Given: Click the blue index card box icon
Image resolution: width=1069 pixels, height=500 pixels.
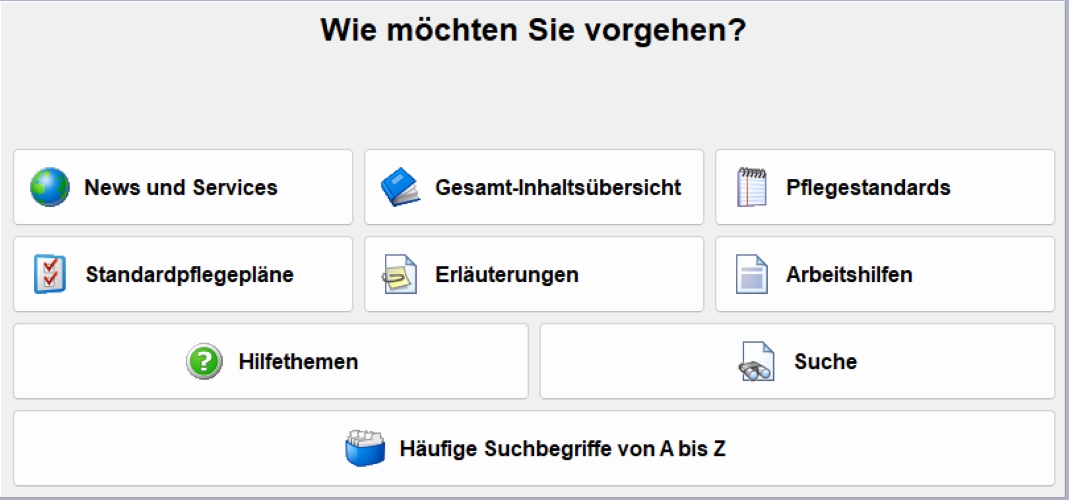Looking at the screenshot, I should [365, 449].
